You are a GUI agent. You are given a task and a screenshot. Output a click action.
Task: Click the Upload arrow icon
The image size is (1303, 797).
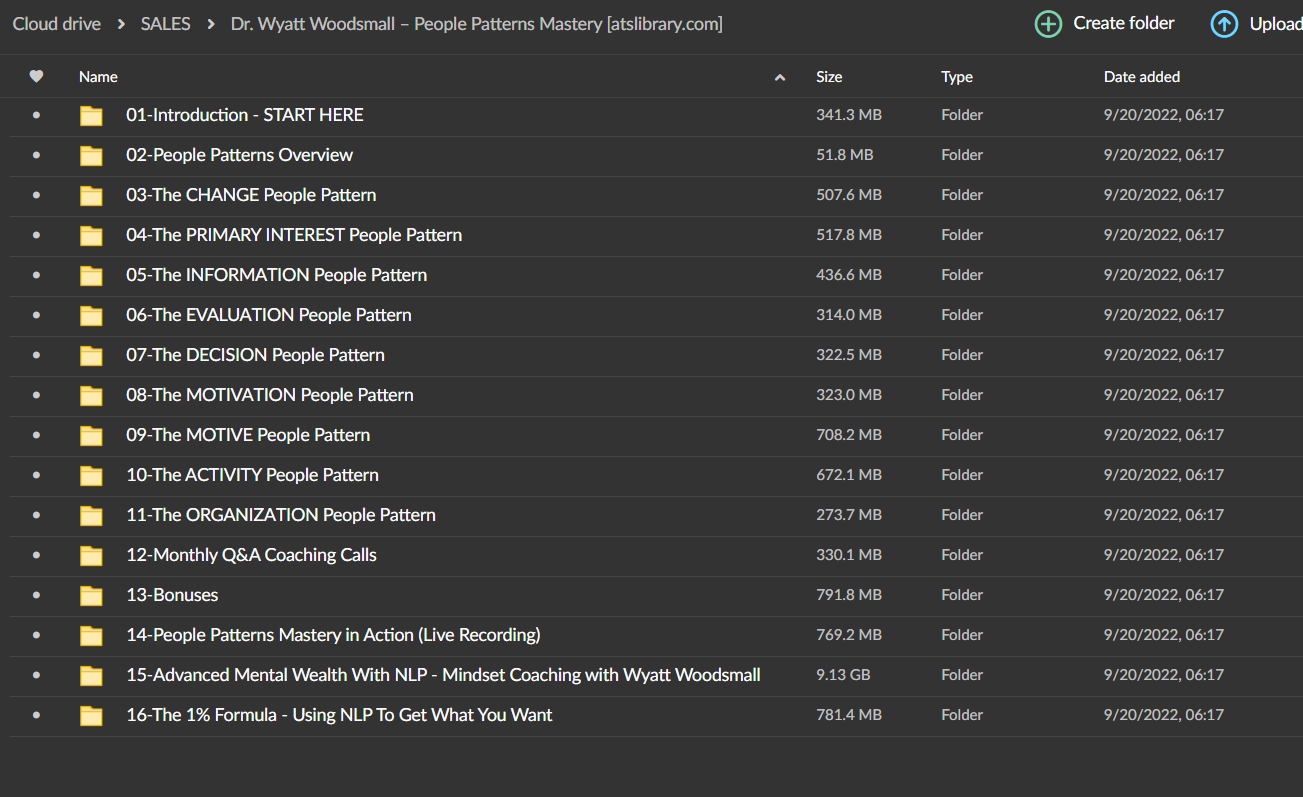pos(1224,24)
